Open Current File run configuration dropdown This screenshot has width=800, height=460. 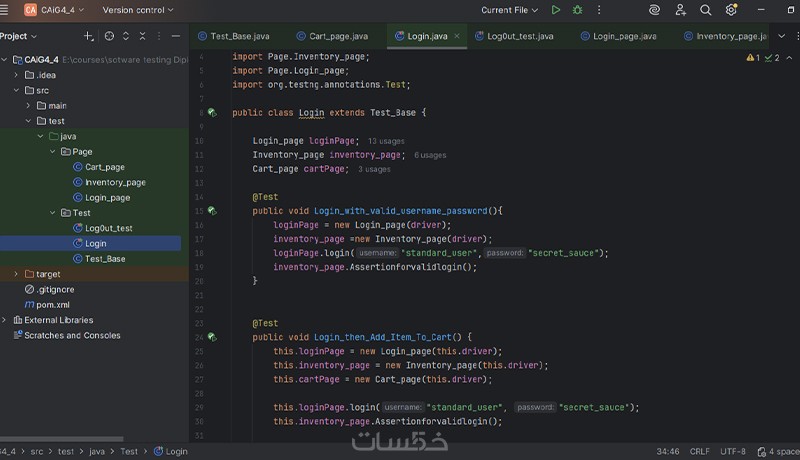click(509, 10)
